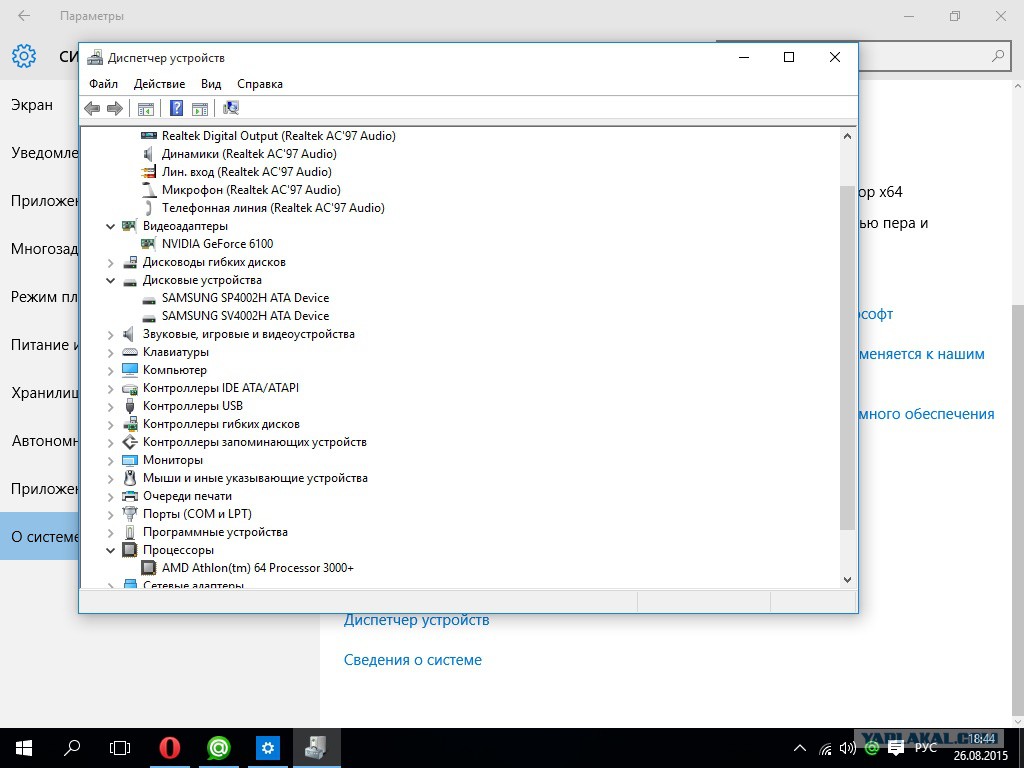Click the Контроллеры запоминающих устройств icon

click(x=130, y=442)
